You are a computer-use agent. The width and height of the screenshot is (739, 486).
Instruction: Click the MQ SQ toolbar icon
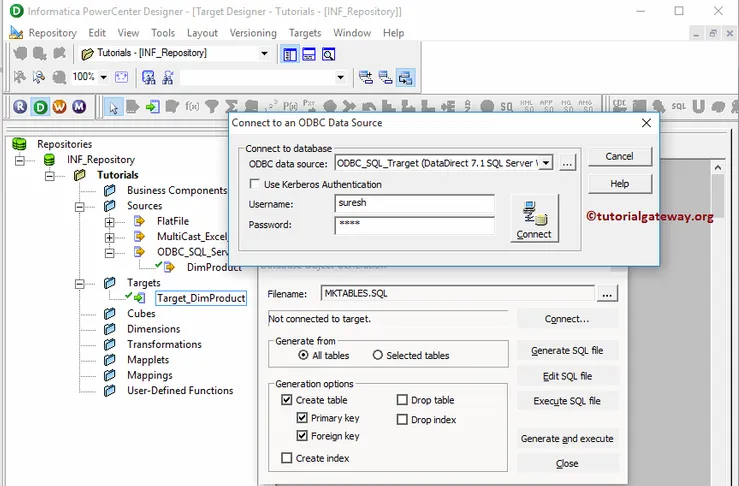point(566,106)
